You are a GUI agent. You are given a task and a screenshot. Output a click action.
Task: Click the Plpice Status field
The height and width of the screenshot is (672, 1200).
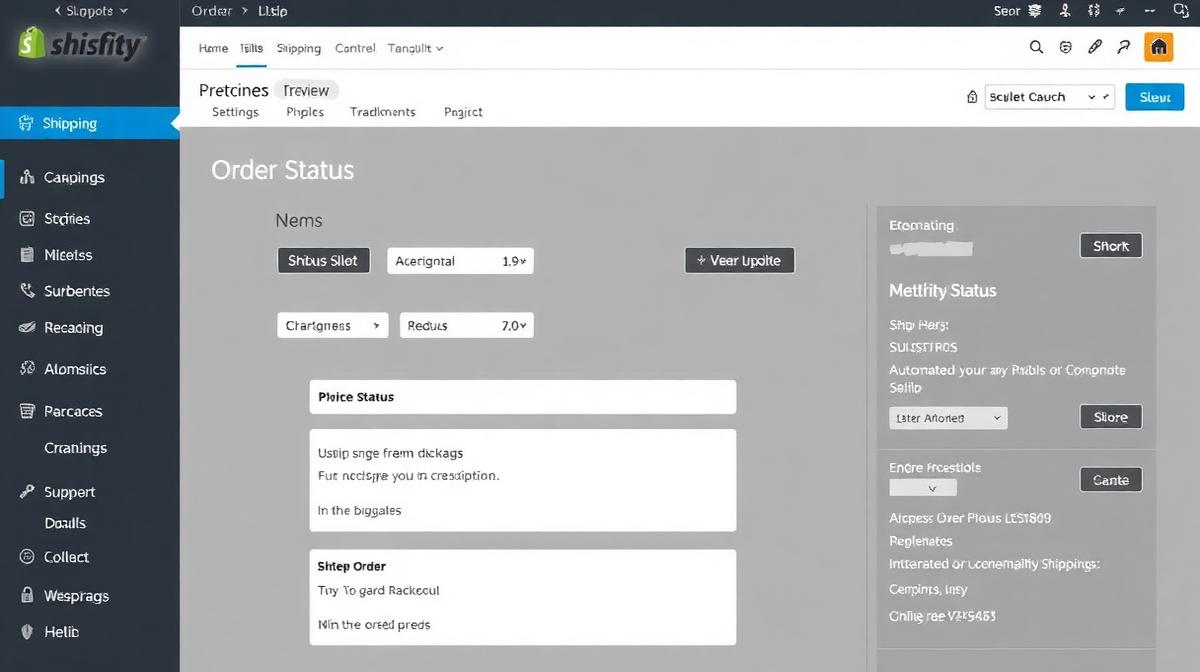[x=523, y=397]
